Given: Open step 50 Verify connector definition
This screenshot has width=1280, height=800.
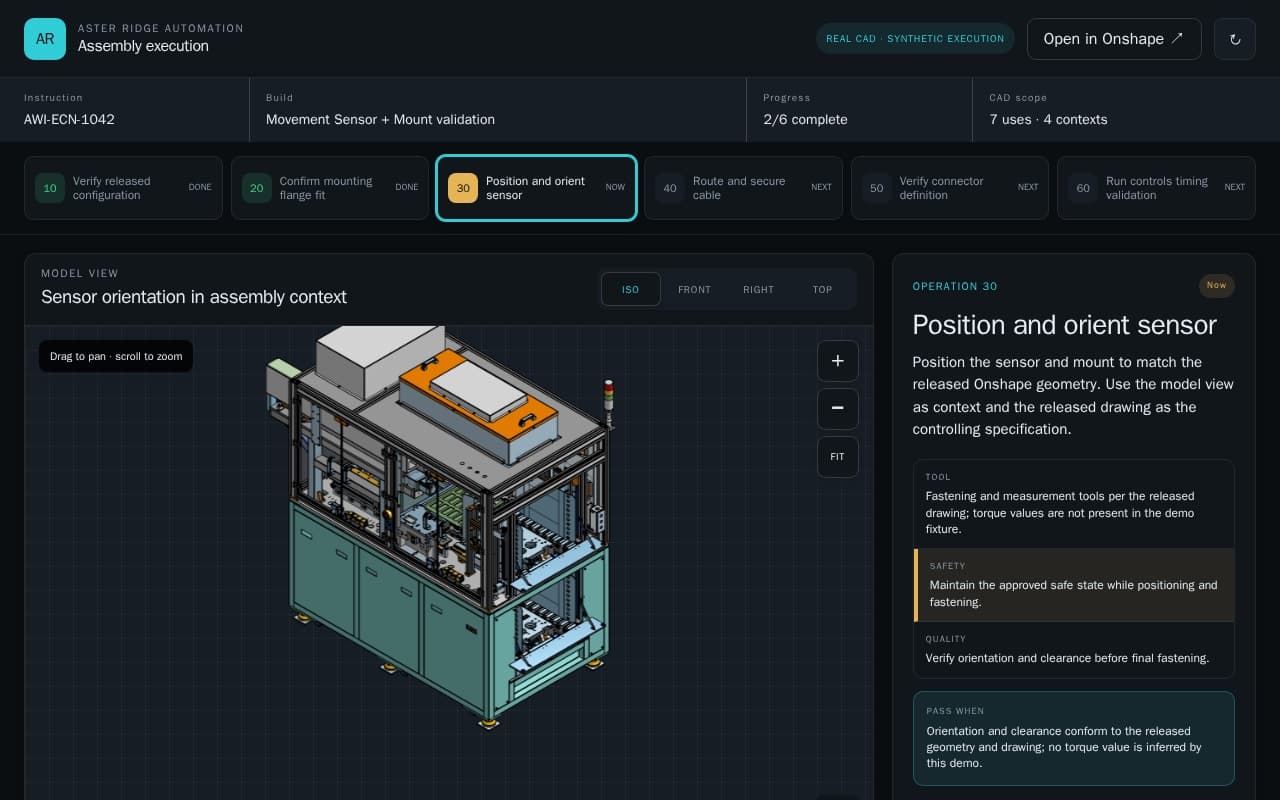Looking at the screenshot, I should pyautogui.click(x=950, y=188).
